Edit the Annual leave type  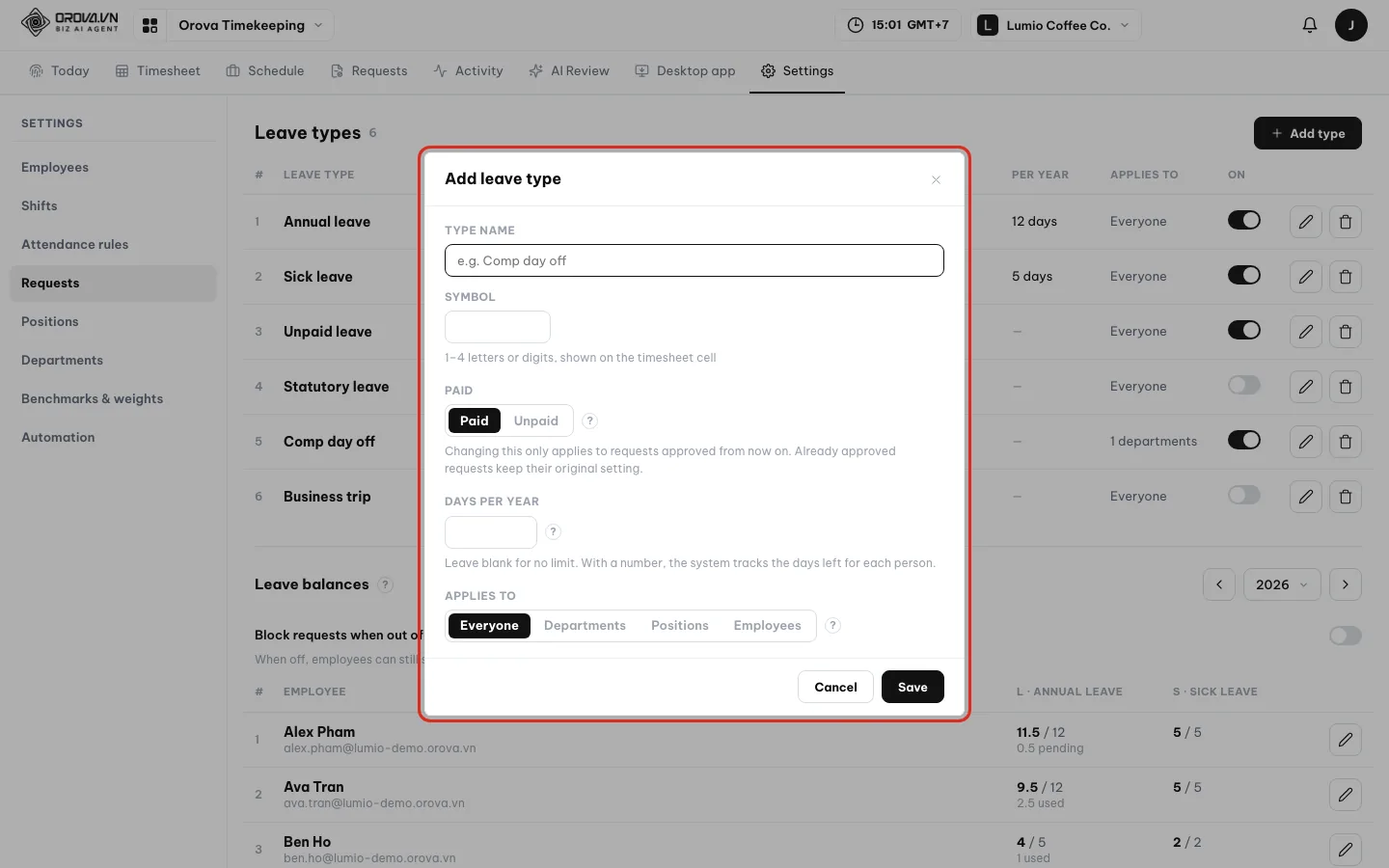point(1305,222)
